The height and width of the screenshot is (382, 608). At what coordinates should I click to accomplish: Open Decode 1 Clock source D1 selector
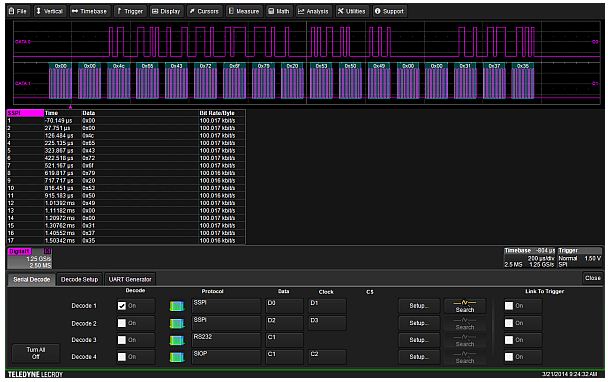[x=327, y=306]
